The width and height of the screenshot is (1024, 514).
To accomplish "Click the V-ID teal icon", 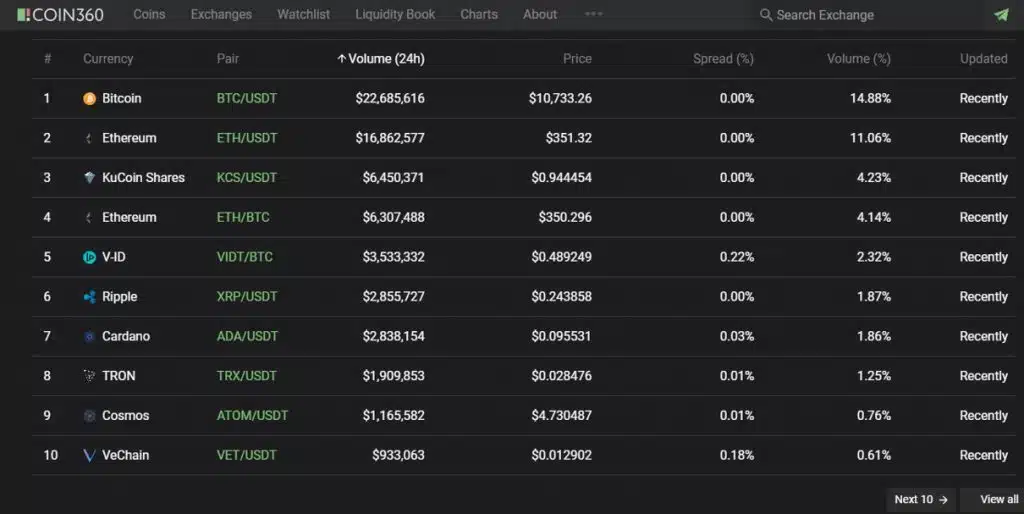I will click(x=89, y=257).
